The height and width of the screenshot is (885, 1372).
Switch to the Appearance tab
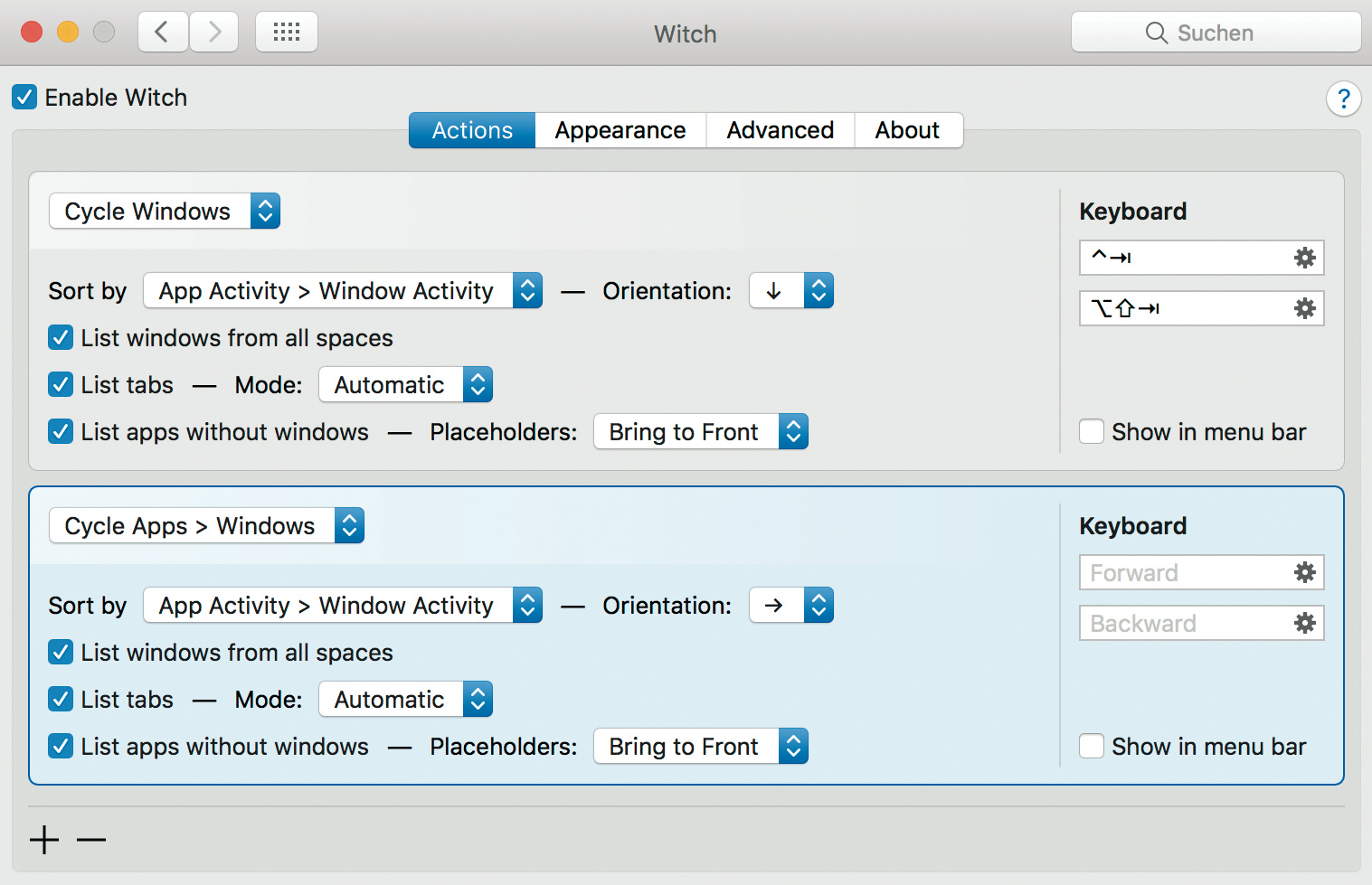620,130
